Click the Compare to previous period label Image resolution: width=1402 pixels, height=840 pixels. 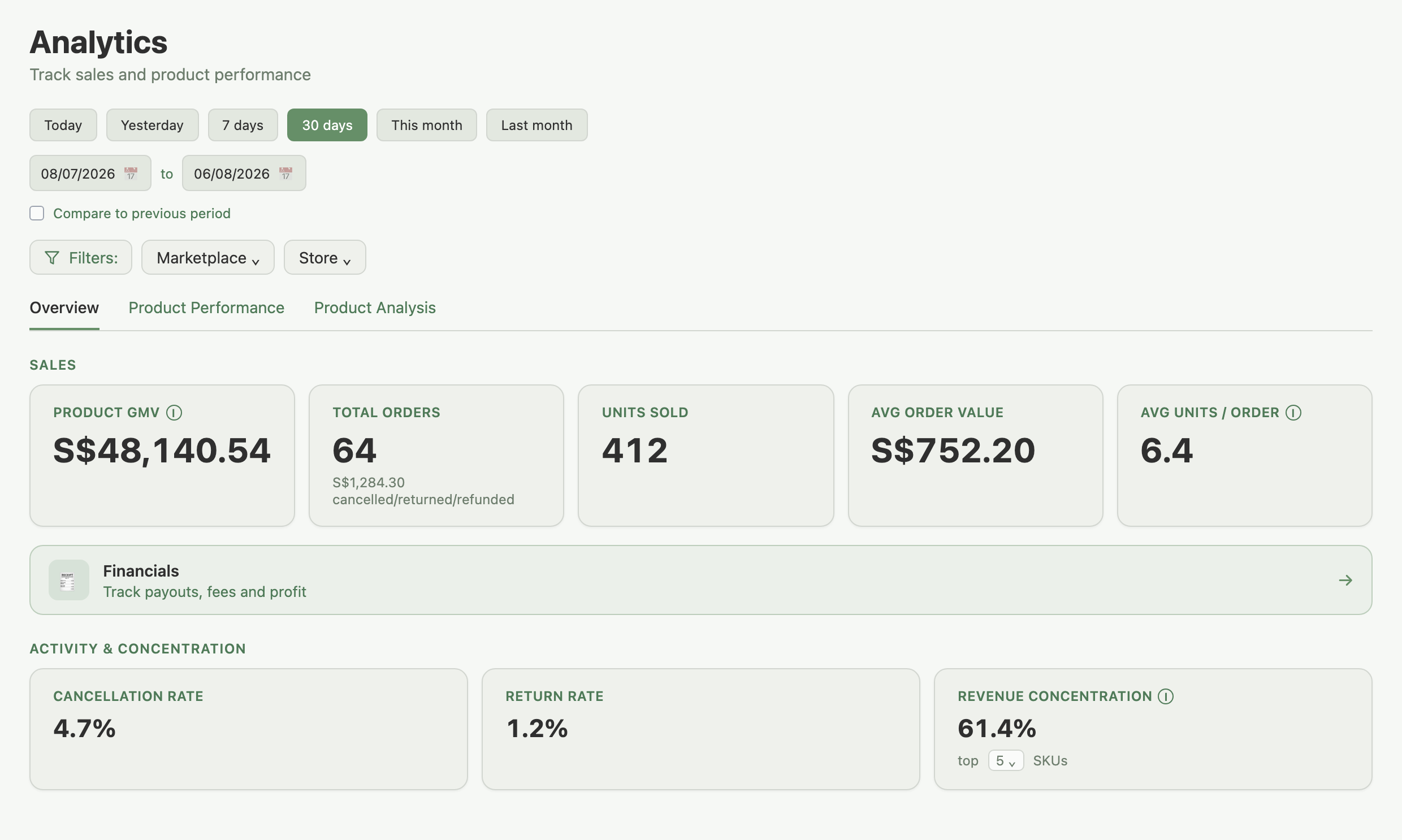(141, 214)
